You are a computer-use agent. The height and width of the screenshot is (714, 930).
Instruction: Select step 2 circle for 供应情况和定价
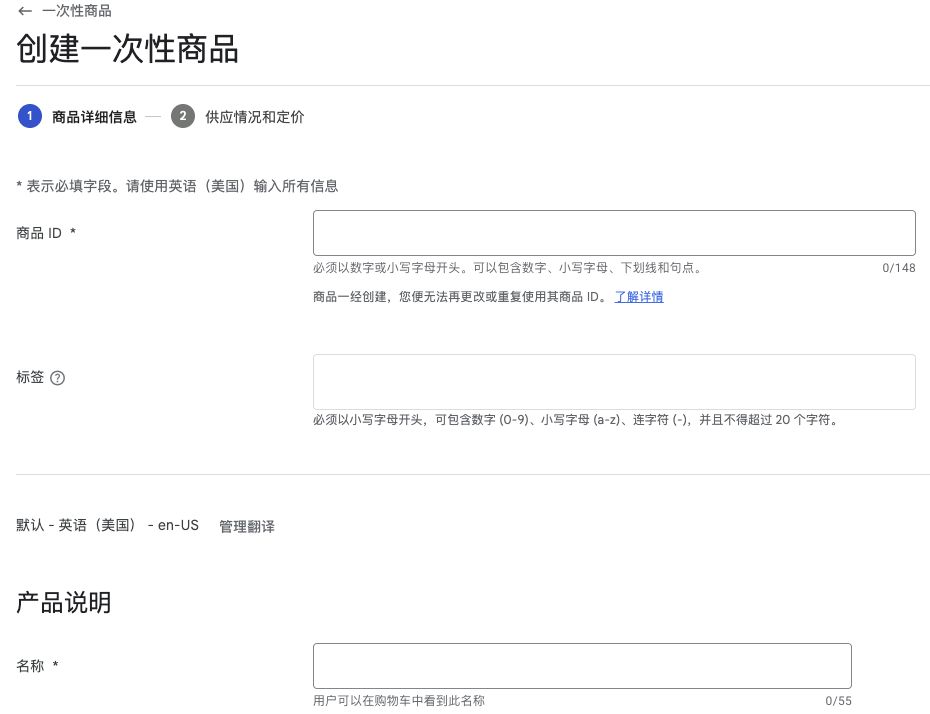pos(183,116)
